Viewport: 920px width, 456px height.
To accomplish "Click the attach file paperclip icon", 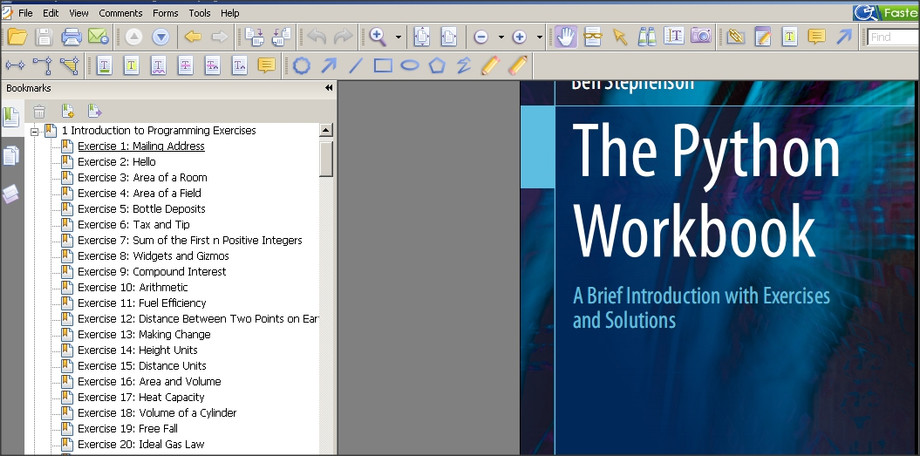I will 735,37.
